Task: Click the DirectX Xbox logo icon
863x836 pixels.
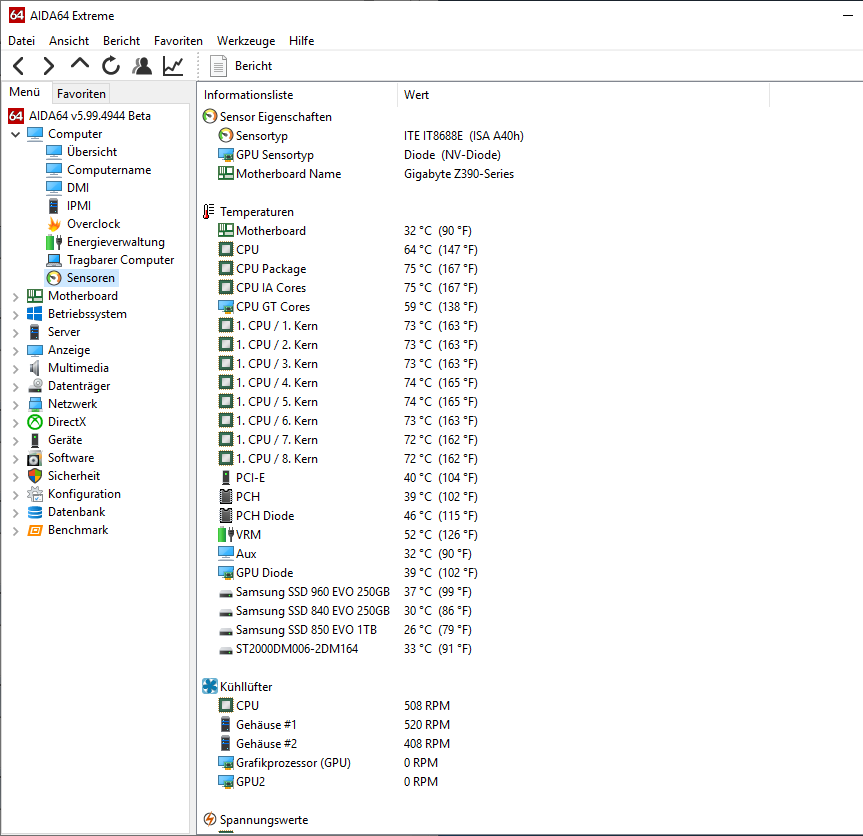Action: pyautogui.click(x=35, y=422)
